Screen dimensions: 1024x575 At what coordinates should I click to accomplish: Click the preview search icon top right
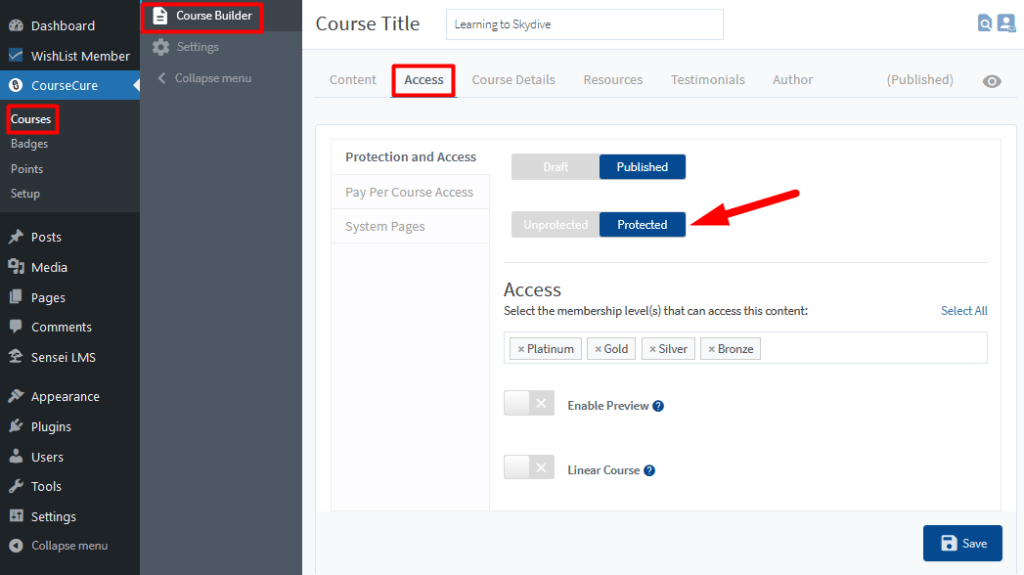[985, 24]
